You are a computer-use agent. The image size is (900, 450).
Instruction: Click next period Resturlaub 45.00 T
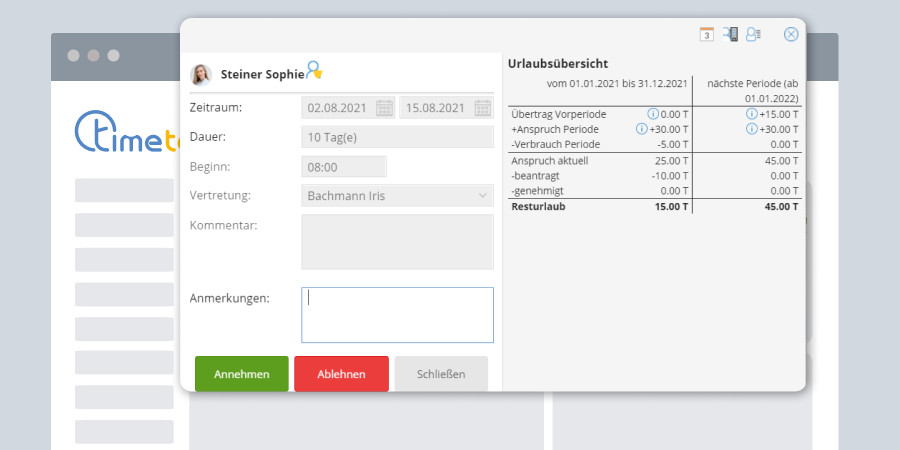(781, 207)
